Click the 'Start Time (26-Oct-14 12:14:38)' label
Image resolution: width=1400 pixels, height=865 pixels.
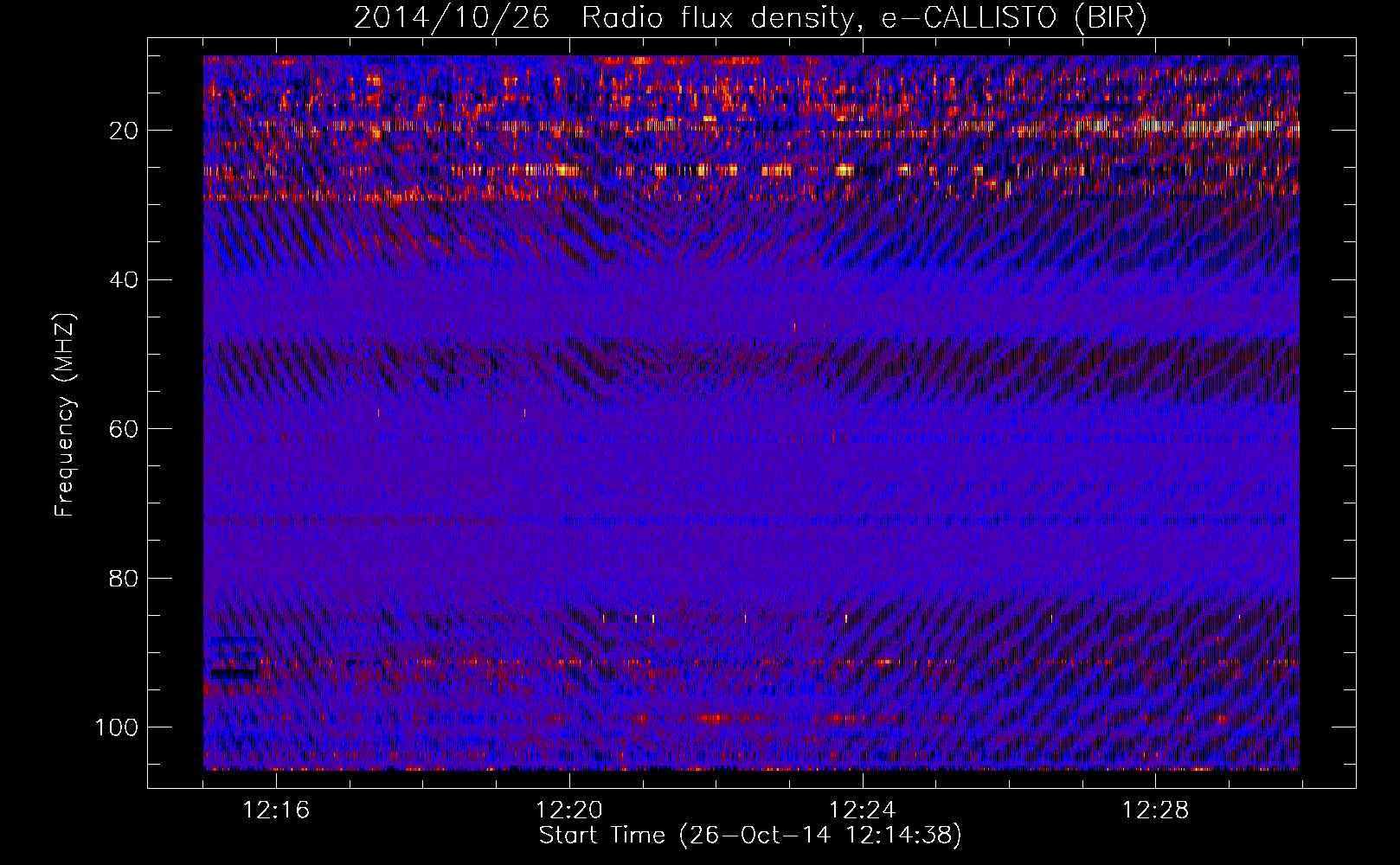[x=750, y=836]
